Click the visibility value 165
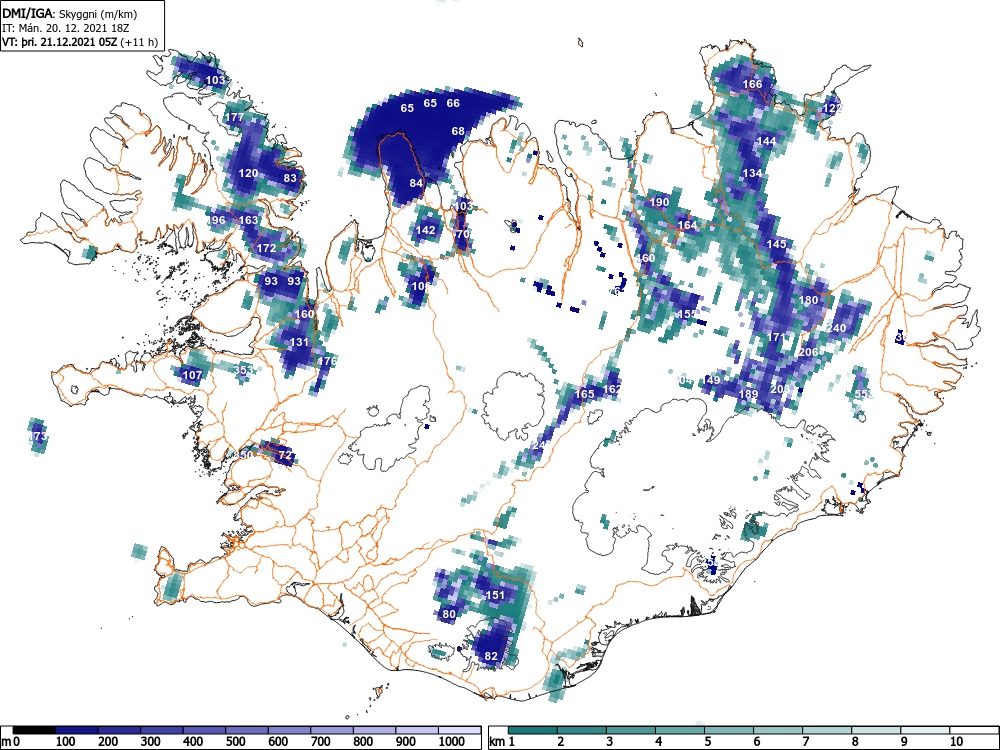 585,394
